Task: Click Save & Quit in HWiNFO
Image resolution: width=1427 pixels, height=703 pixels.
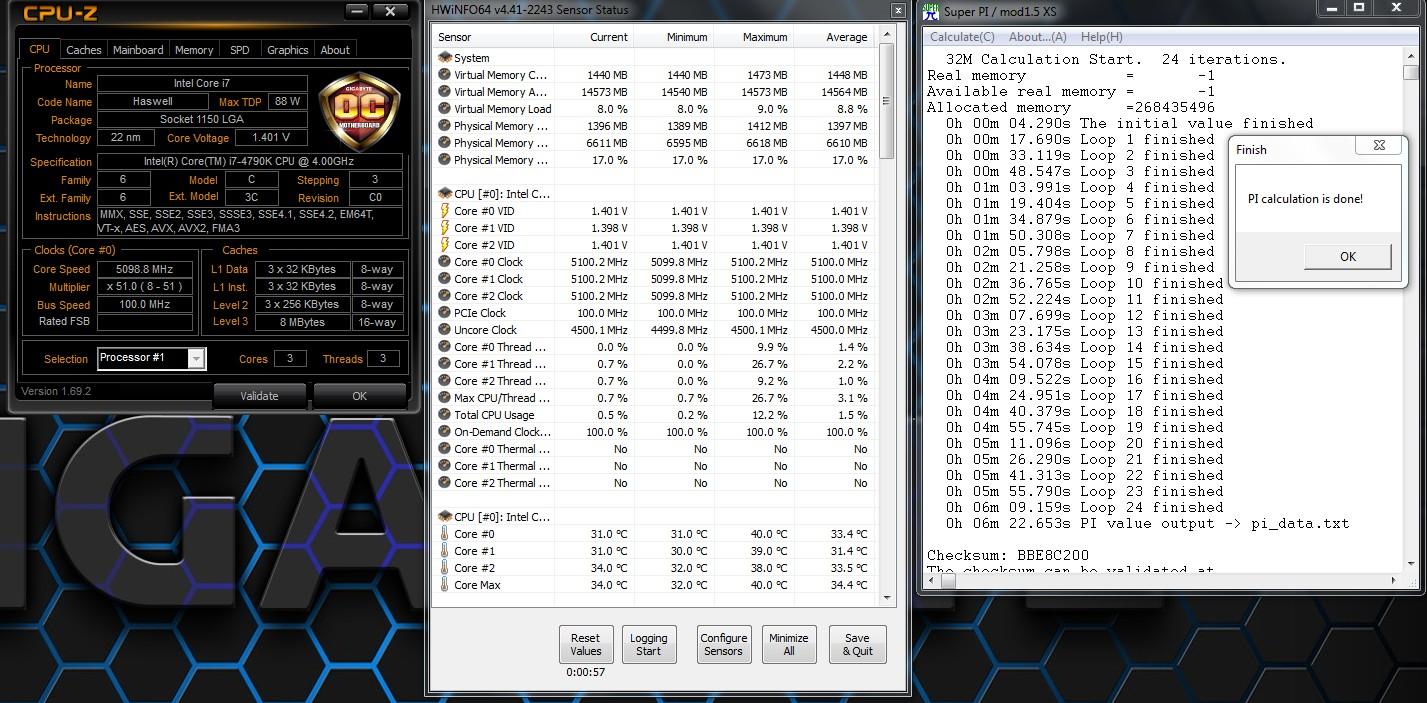Action: [857, 644]
